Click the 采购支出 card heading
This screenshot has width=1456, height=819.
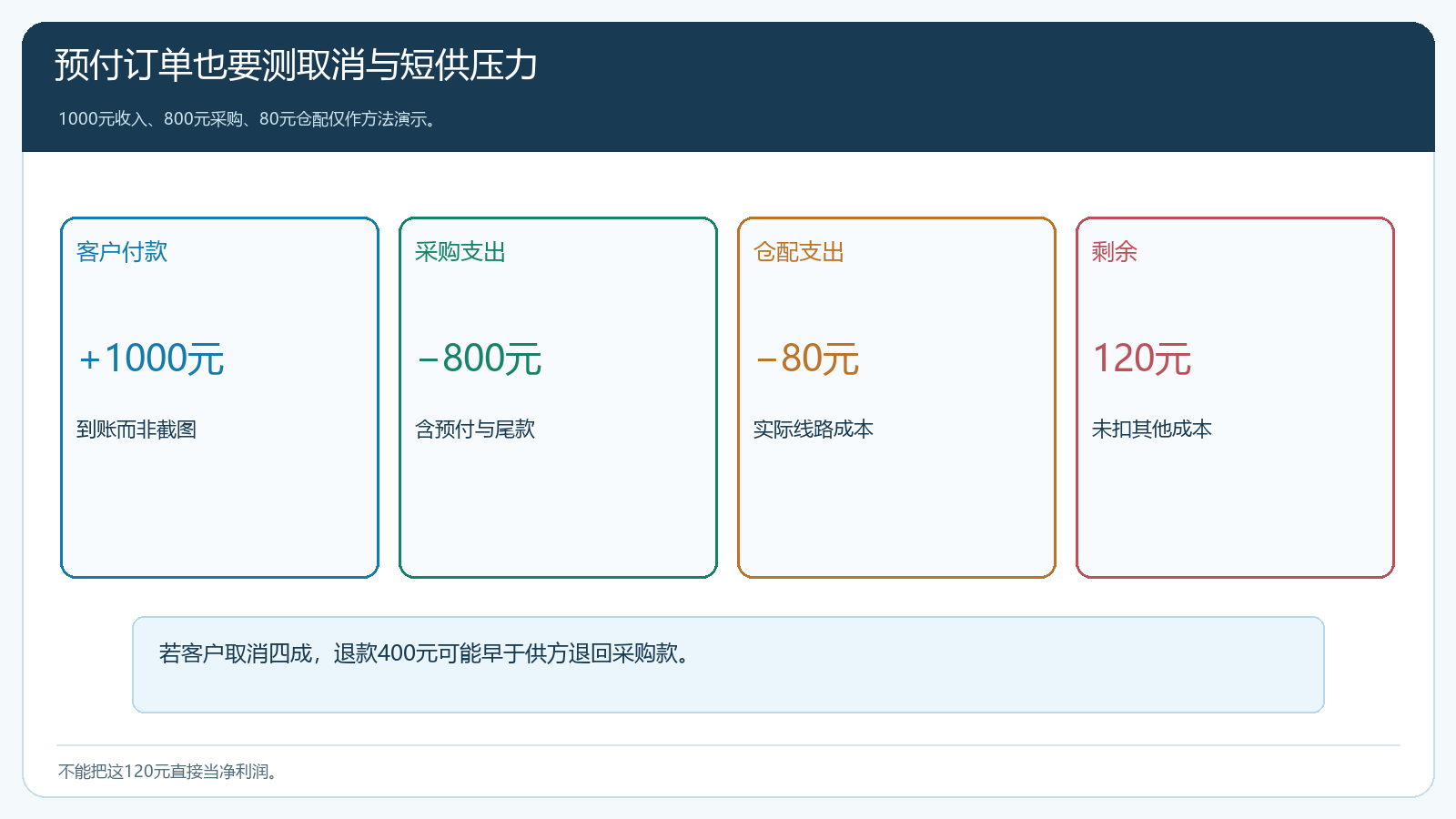coord(460,252)
